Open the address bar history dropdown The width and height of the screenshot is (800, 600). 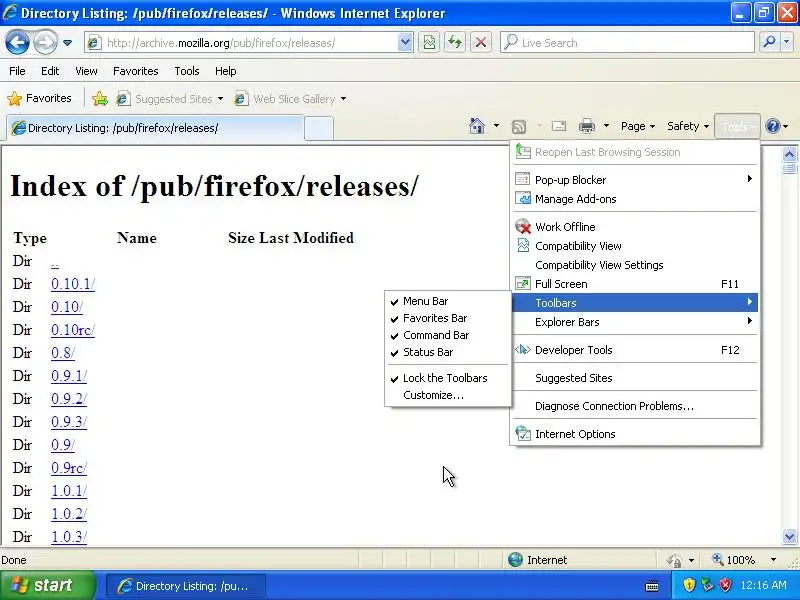(405, 42)
